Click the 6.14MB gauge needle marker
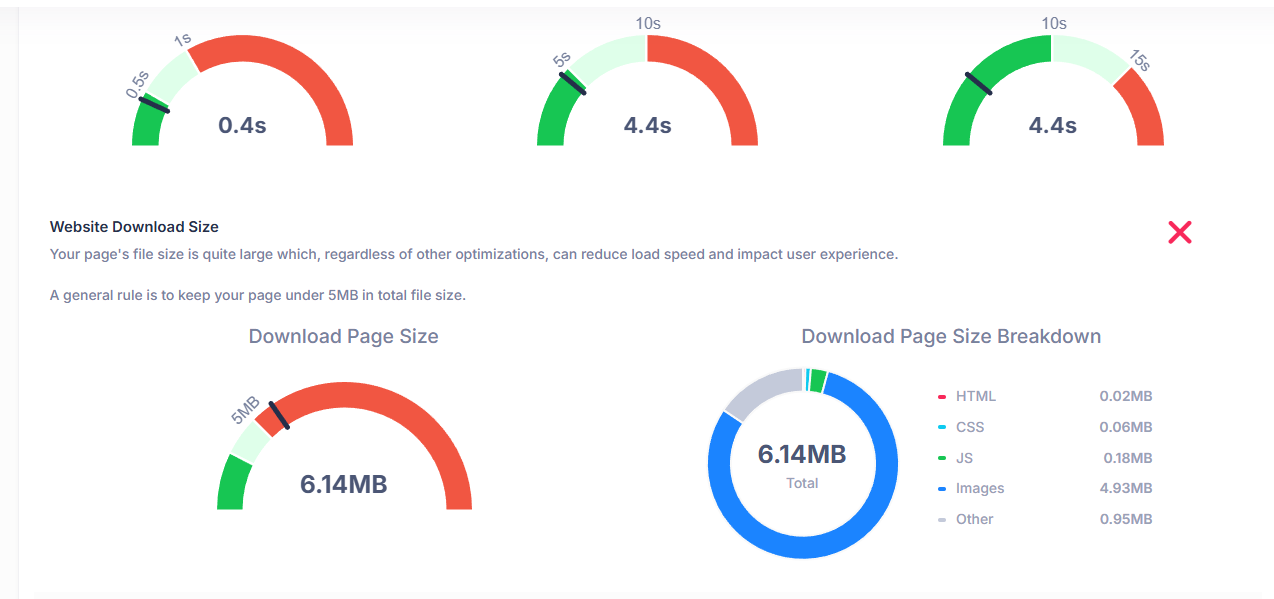Image resolution: width=1274 pixels, height=599 pixels. pyautogui.click(x=279, y=414)
